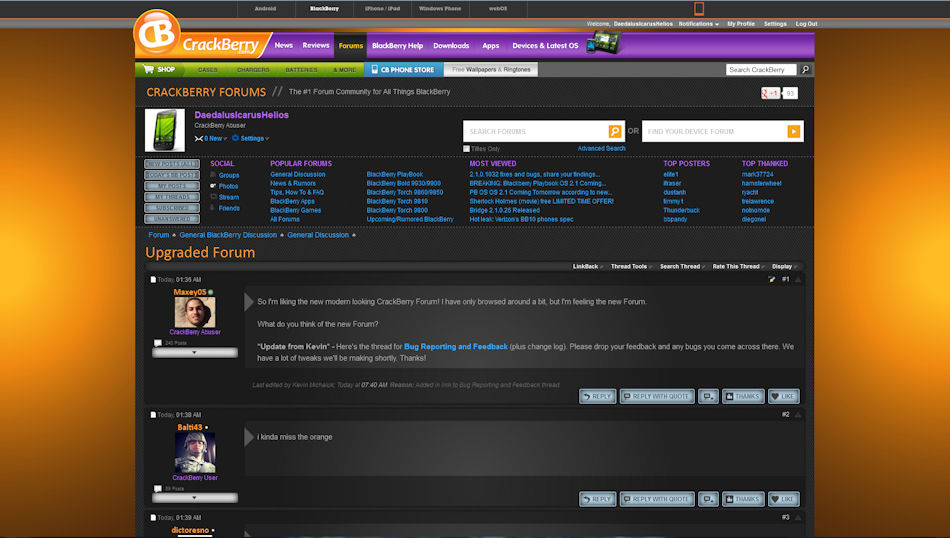Click Maxey05's avatar photo

194,312
